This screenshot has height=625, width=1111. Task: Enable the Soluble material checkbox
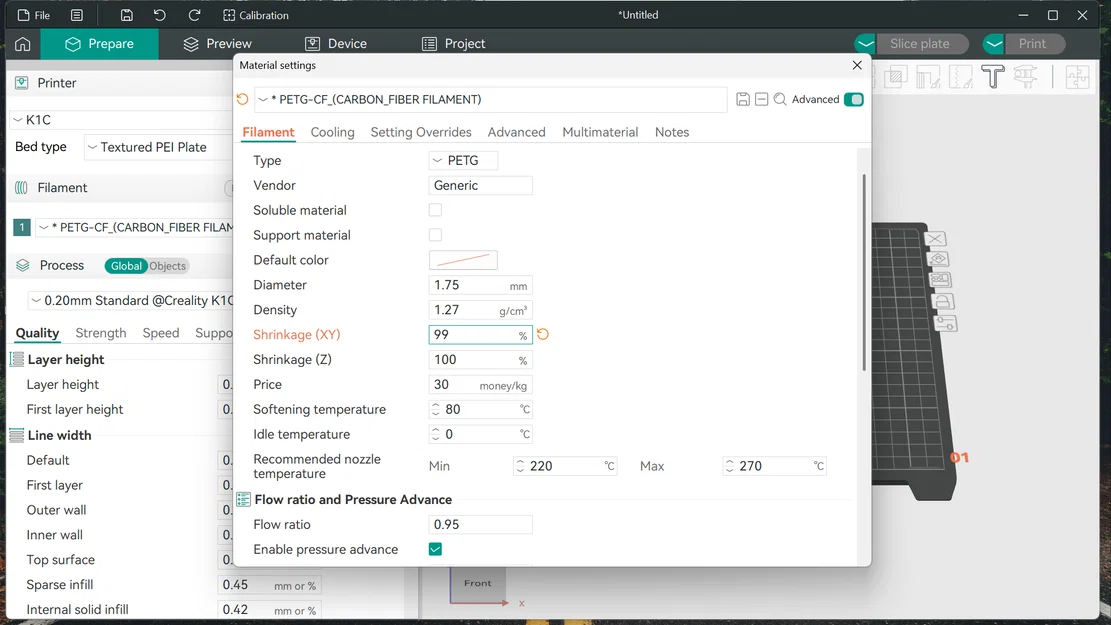(435, 210)
